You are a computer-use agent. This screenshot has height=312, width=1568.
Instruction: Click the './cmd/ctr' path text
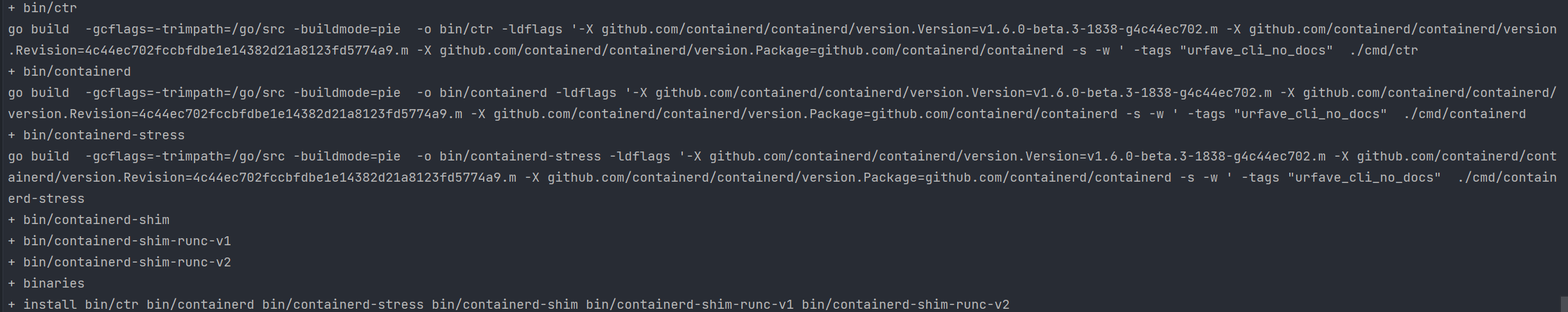1384,51
